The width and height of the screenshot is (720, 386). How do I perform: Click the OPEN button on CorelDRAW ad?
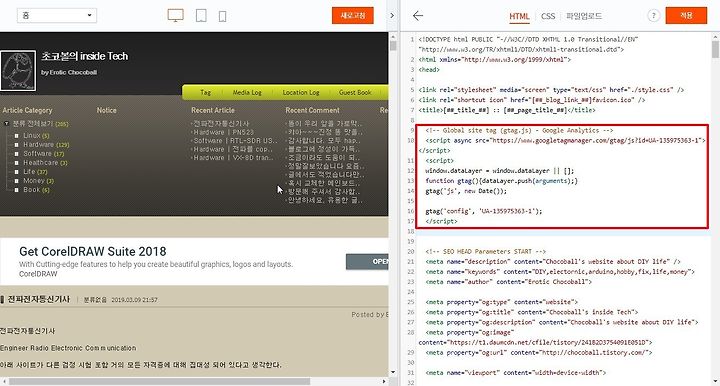367,262
